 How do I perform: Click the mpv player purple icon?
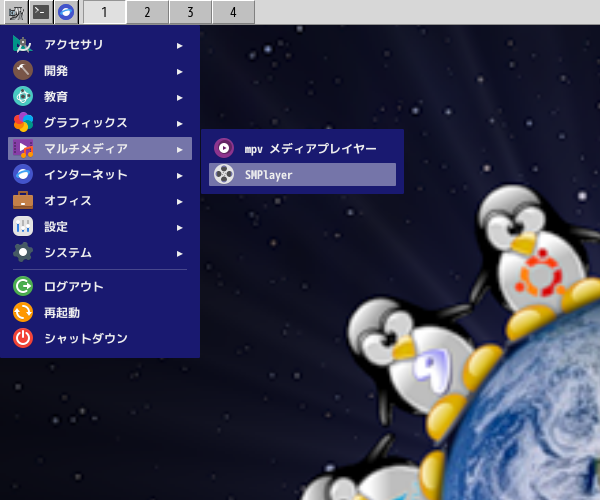pos(224,148)
